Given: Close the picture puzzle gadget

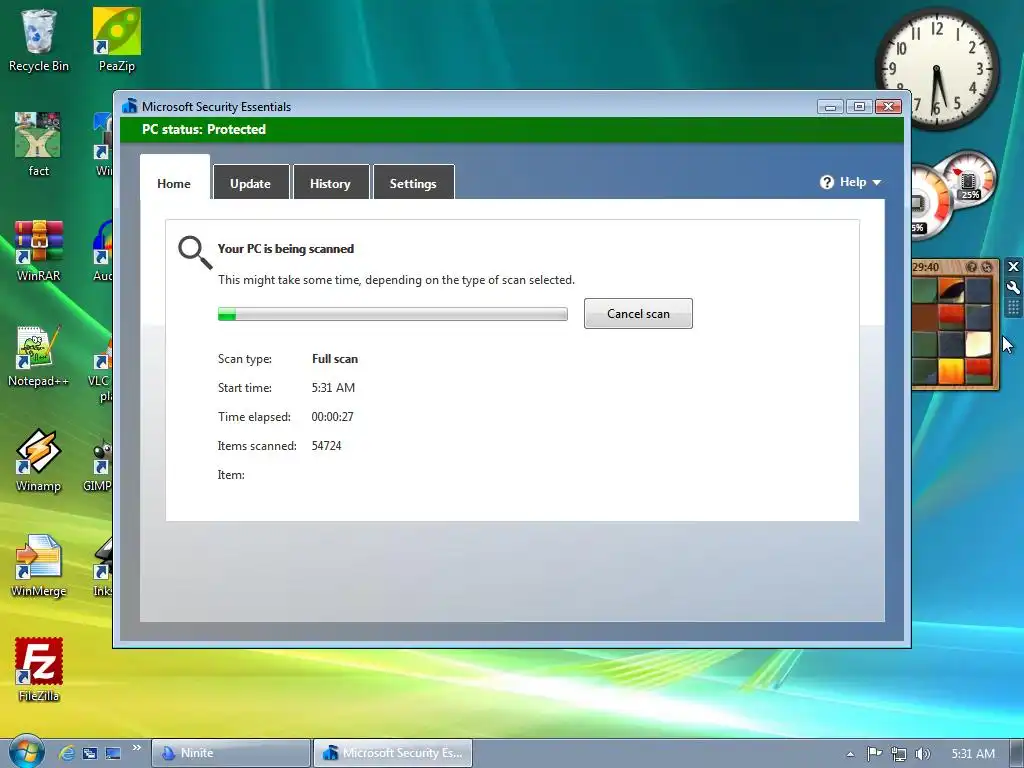Looking at the screenshot, I should (x=1014, y=266).
